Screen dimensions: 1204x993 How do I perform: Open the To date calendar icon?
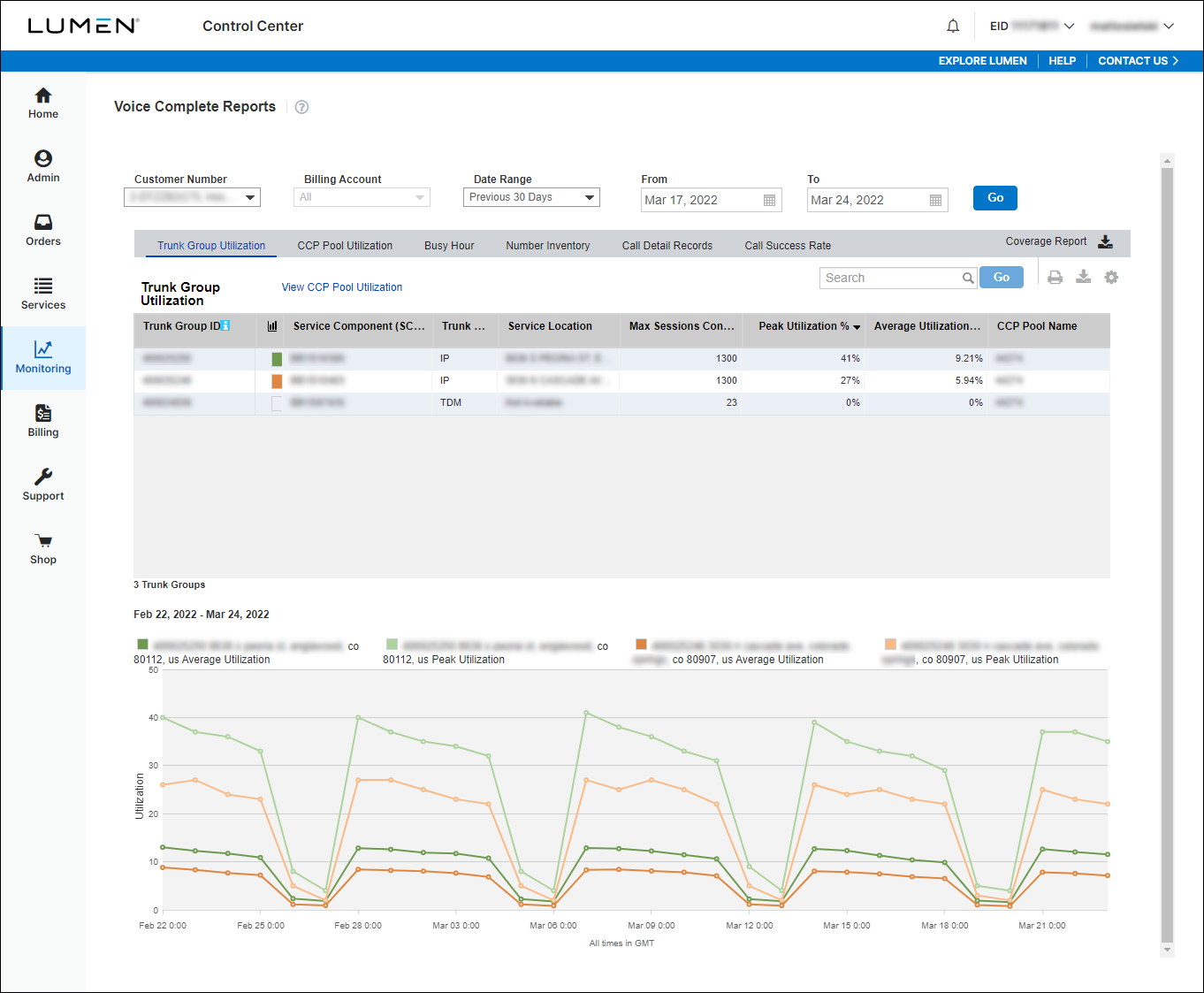[x=935, y=201]
